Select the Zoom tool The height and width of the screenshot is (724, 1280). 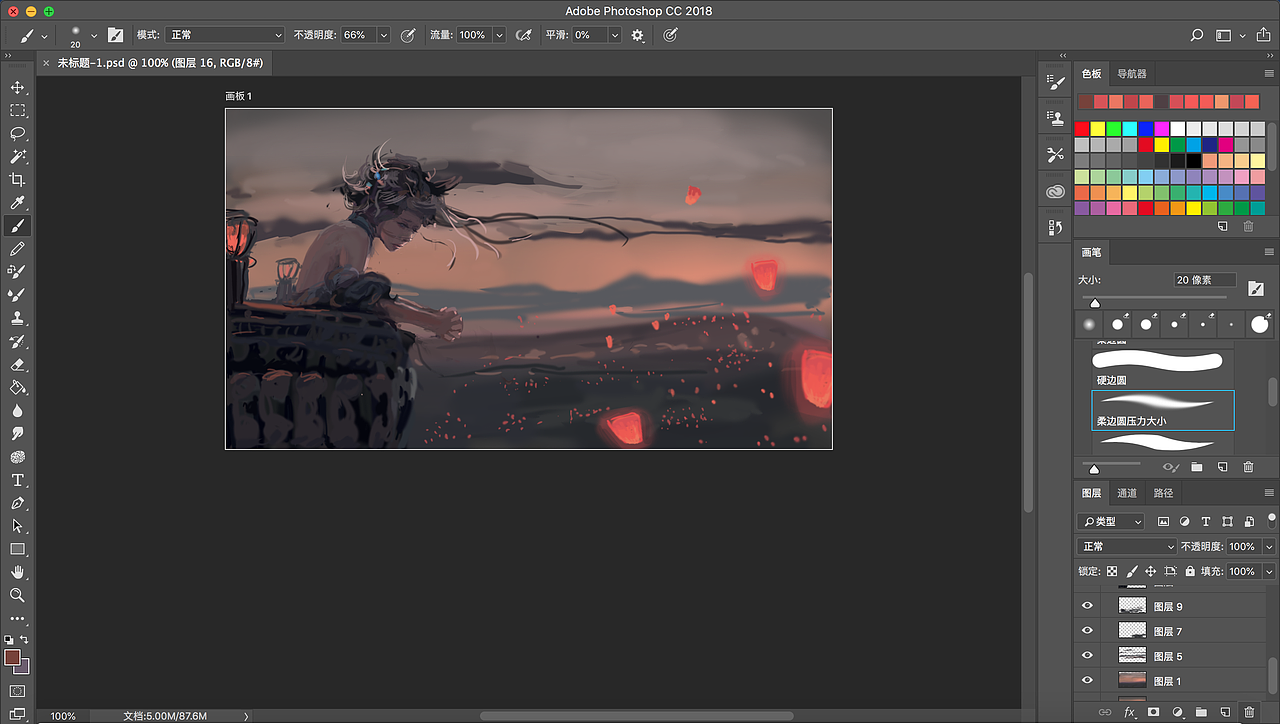(17, 595)
